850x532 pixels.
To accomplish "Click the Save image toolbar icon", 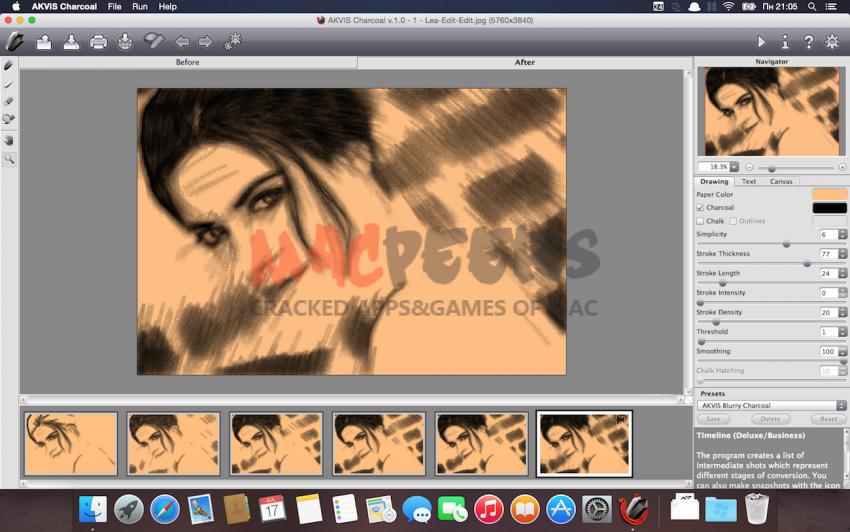I will (x=71, y=42).
